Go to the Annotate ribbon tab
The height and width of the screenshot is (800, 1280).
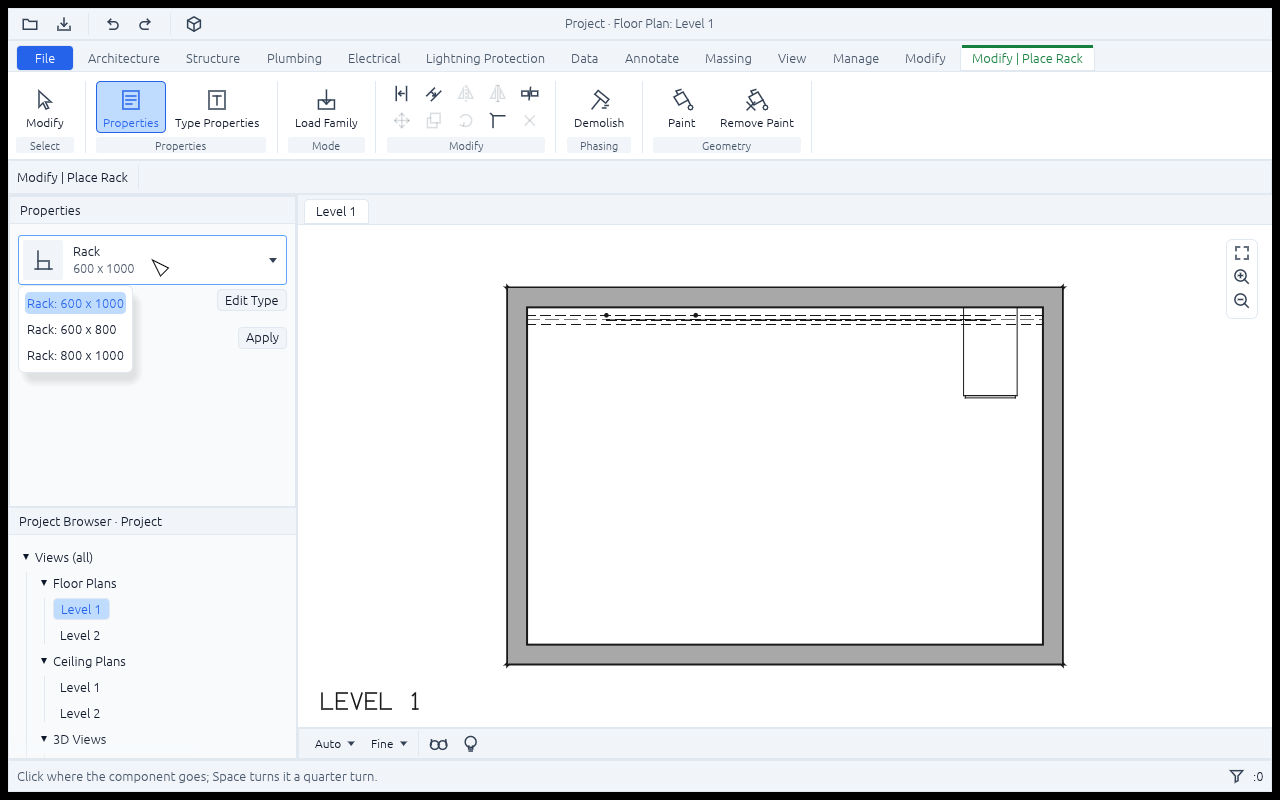pyautogui.click(x=652, y=58)
